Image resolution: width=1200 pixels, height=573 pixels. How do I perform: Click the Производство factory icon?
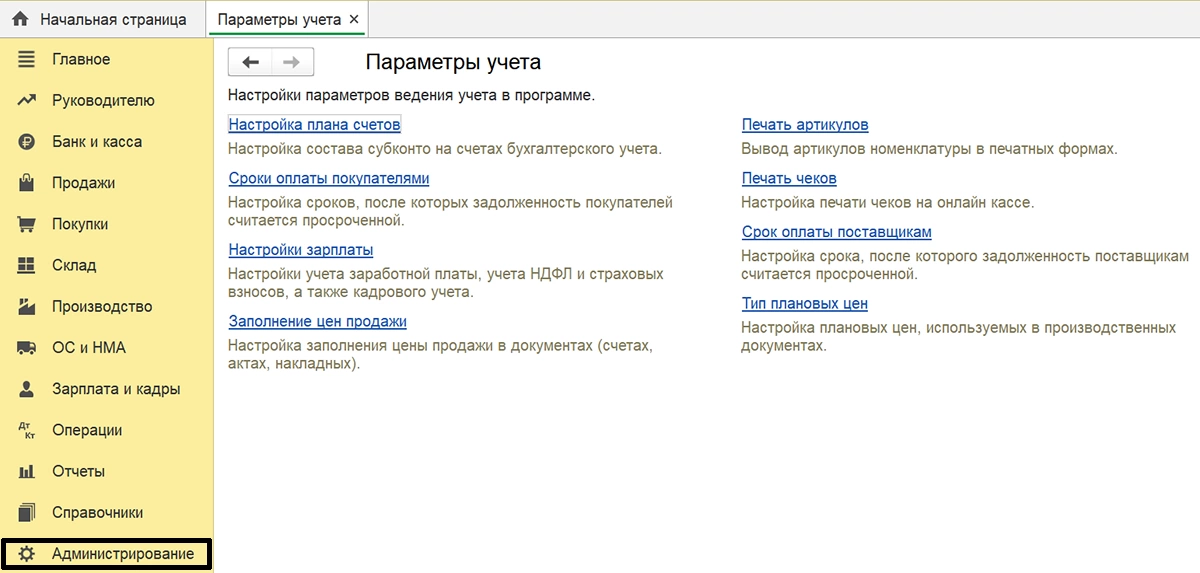[27, 306]
